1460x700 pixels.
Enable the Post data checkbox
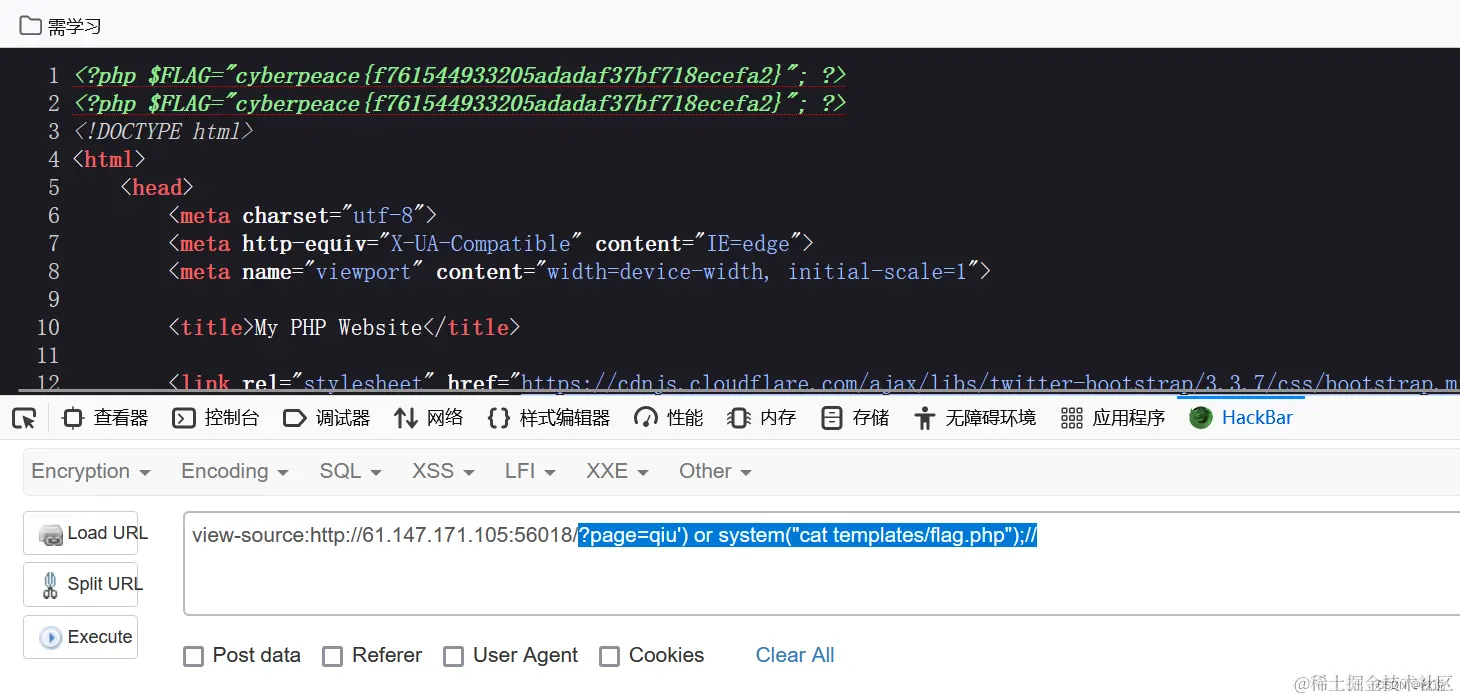(193, 657)
